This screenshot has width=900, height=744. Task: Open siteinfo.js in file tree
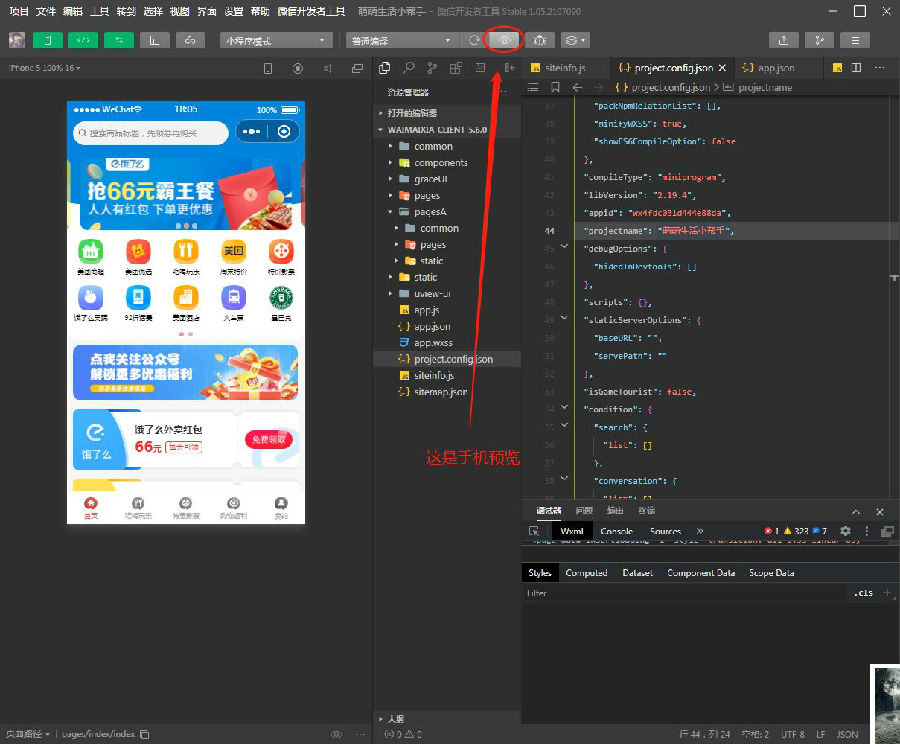point(434,375)
